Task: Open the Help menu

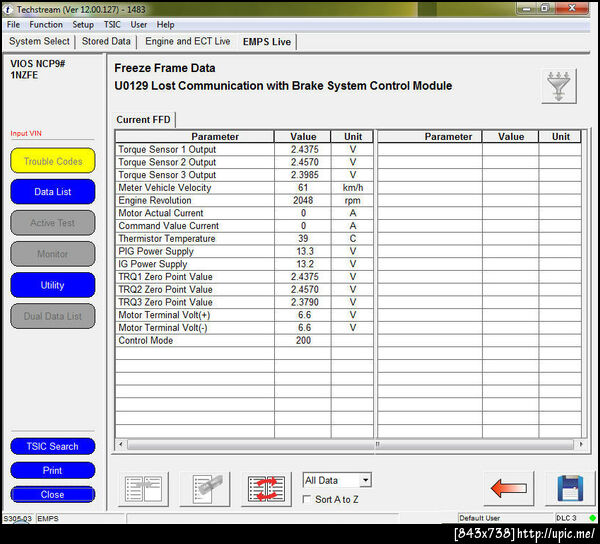Action: tap(165, 24)
